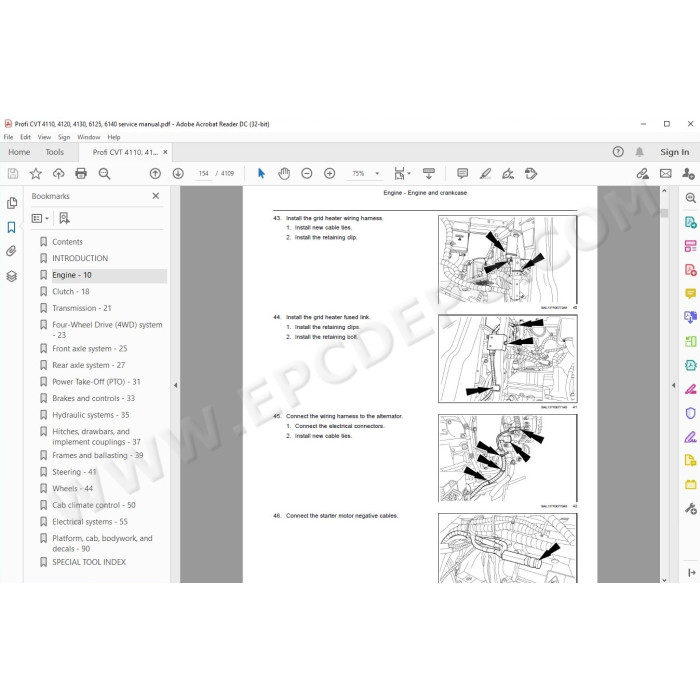The image size is (700, 700).
Task: Click the stamp tool icon
Action: 531,174
